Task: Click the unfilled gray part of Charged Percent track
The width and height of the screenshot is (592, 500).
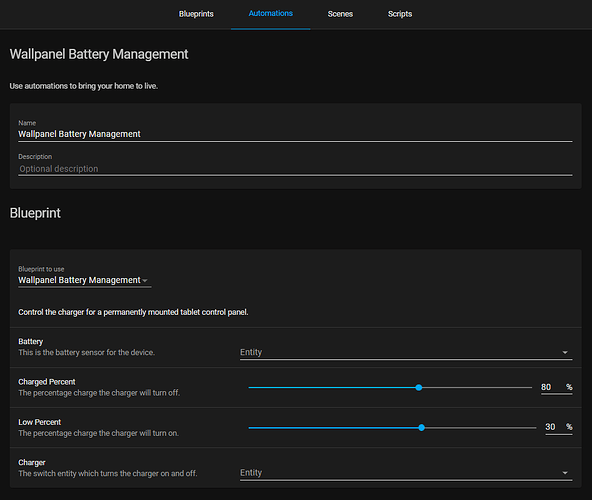Action: (477, 387)
